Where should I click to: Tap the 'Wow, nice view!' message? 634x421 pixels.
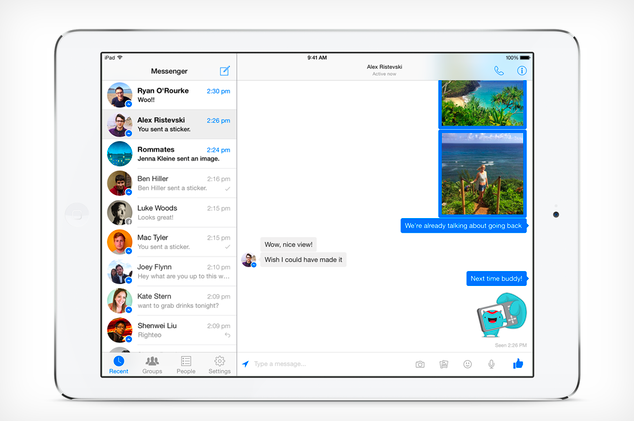(x=288, y=244)
